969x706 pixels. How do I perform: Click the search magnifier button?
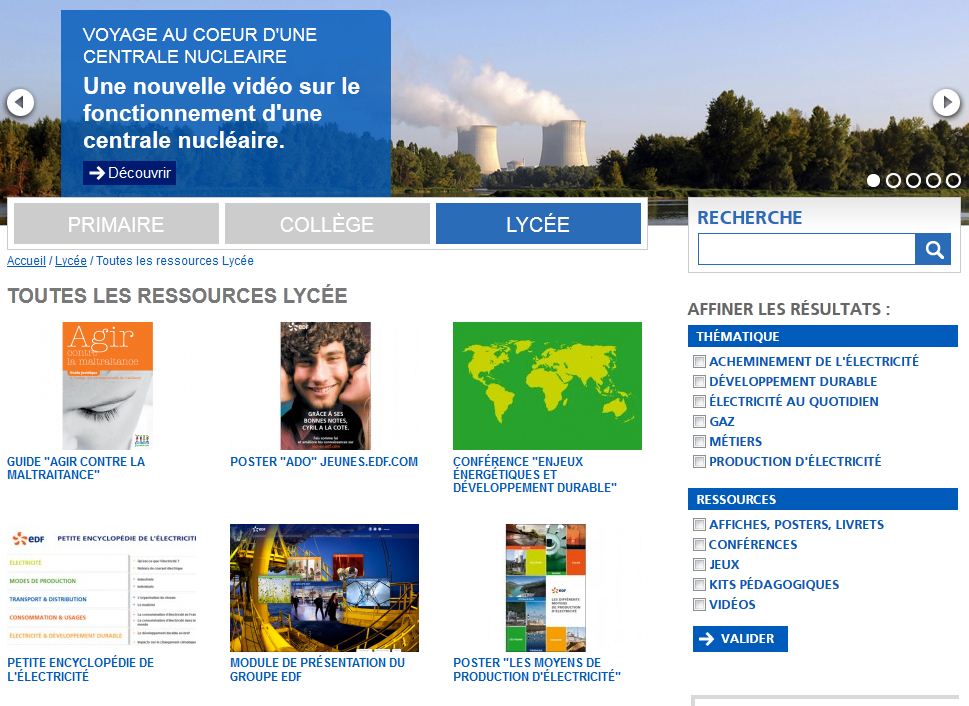[933, 249]
